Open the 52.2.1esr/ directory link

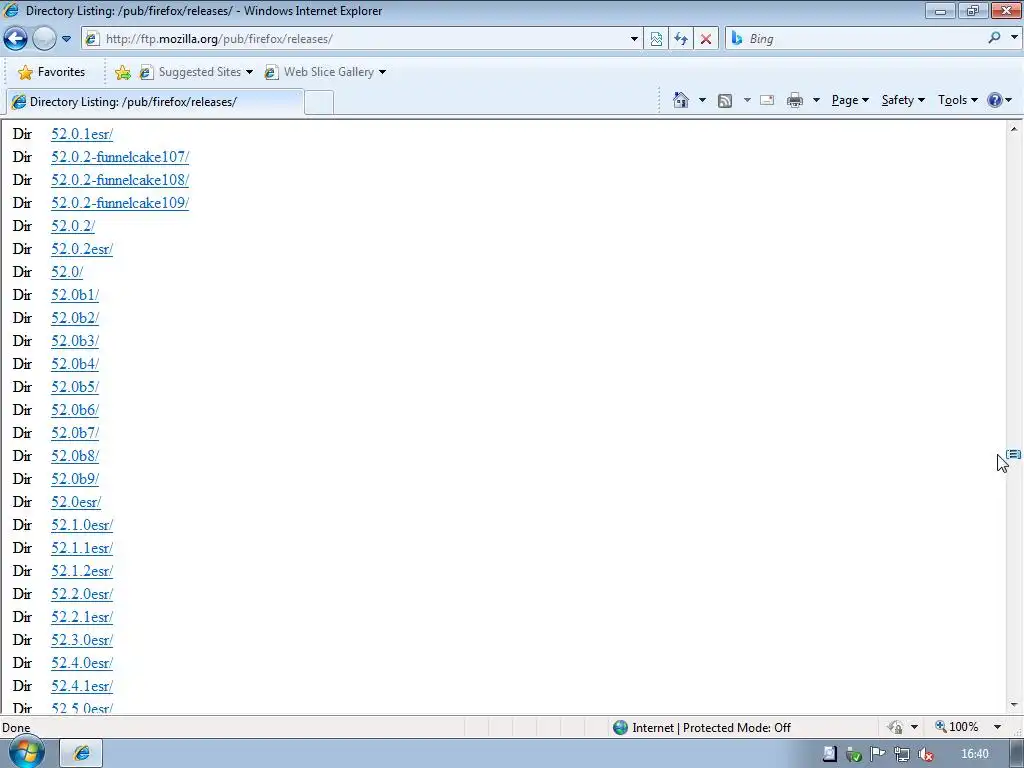click(x=82, y=616)
